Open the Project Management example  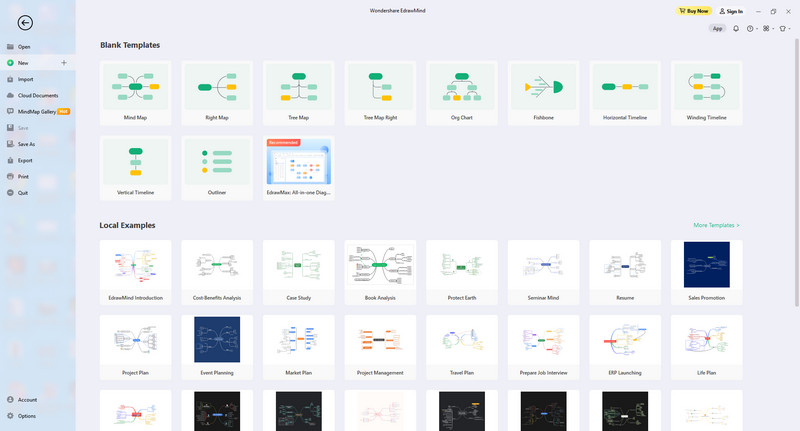[380, 347]
